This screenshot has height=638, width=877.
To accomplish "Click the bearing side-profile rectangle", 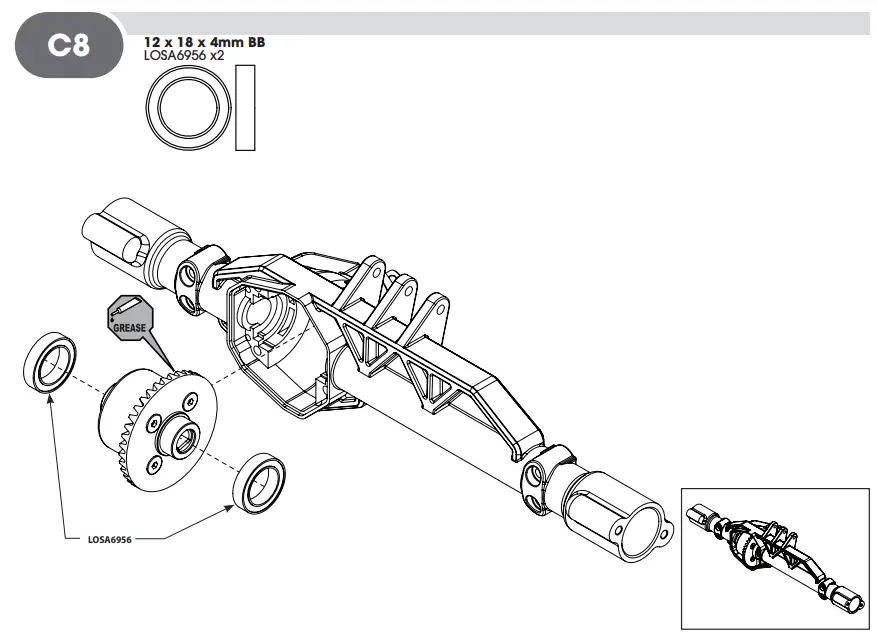I will click(245, 107).
